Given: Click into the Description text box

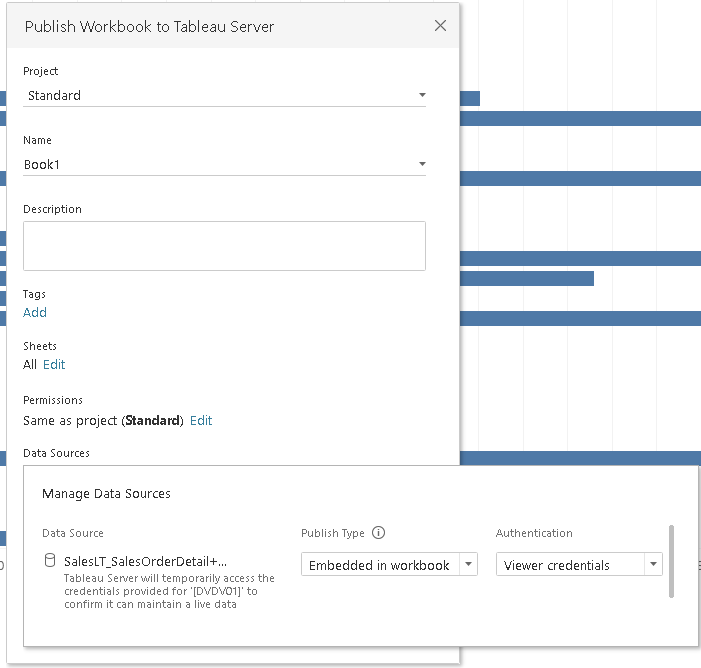Looking at the screenshot, I should point(224,245).
